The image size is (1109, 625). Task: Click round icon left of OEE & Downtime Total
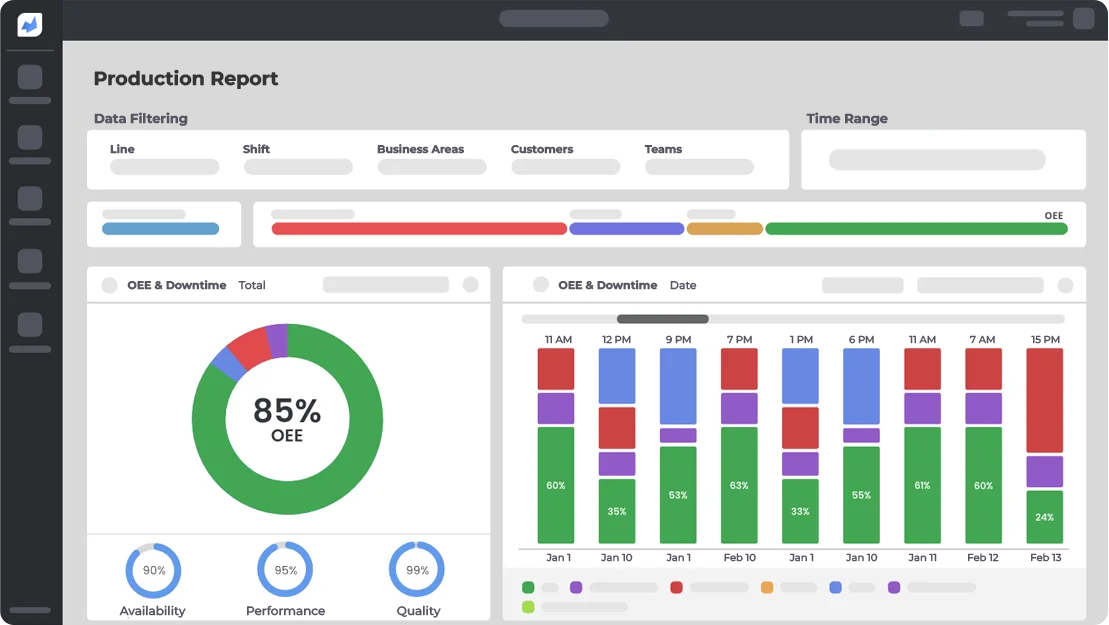[x=109, y=285]
